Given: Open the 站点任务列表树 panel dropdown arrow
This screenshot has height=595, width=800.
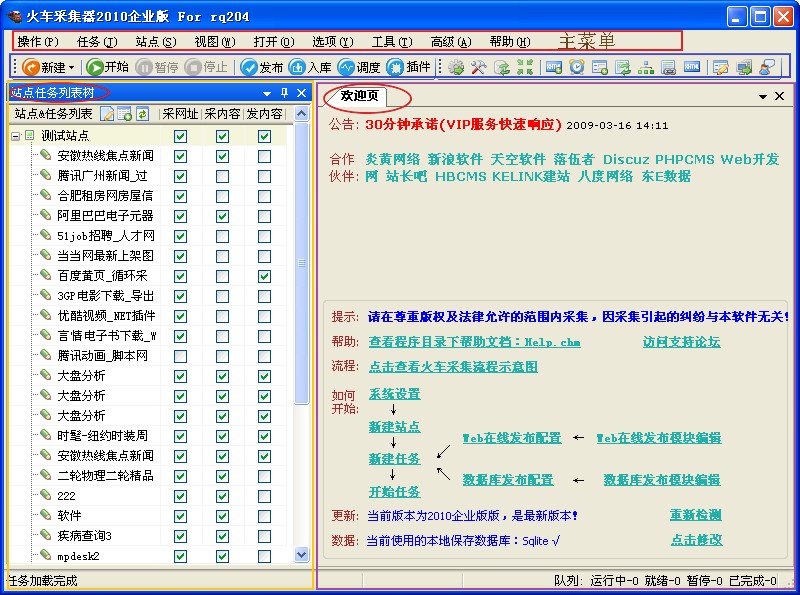Looking at the screenshot, I should point(267,93).
